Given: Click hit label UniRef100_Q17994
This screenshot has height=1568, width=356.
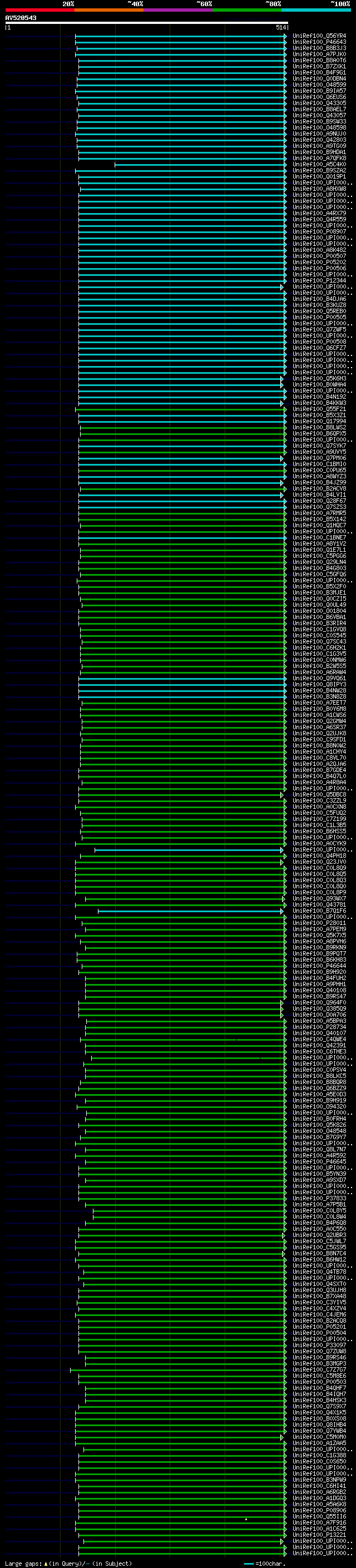Looking at the screenshot, I should click(x=319, y=421).
